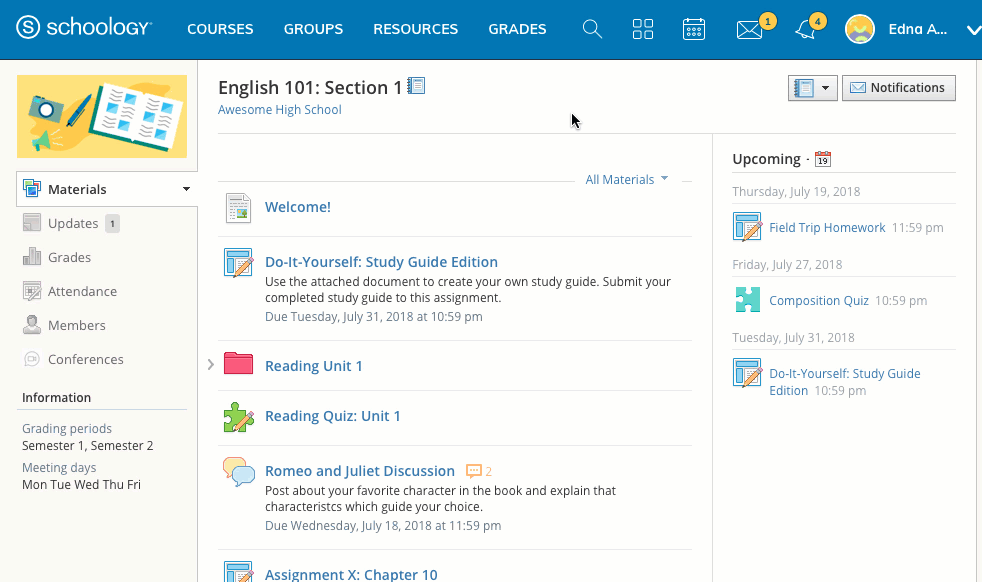The image size is (982, 582).
Task: Click Edna's profile avatar
Action: coord(859,29)
